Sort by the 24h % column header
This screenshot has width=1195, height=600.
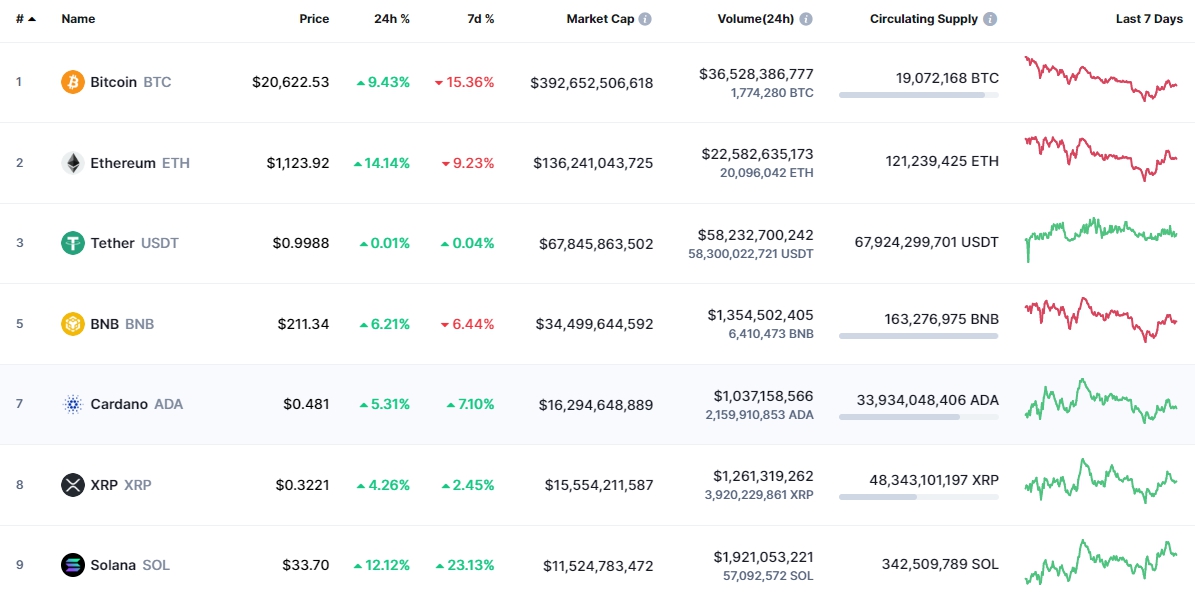(392, 19)
